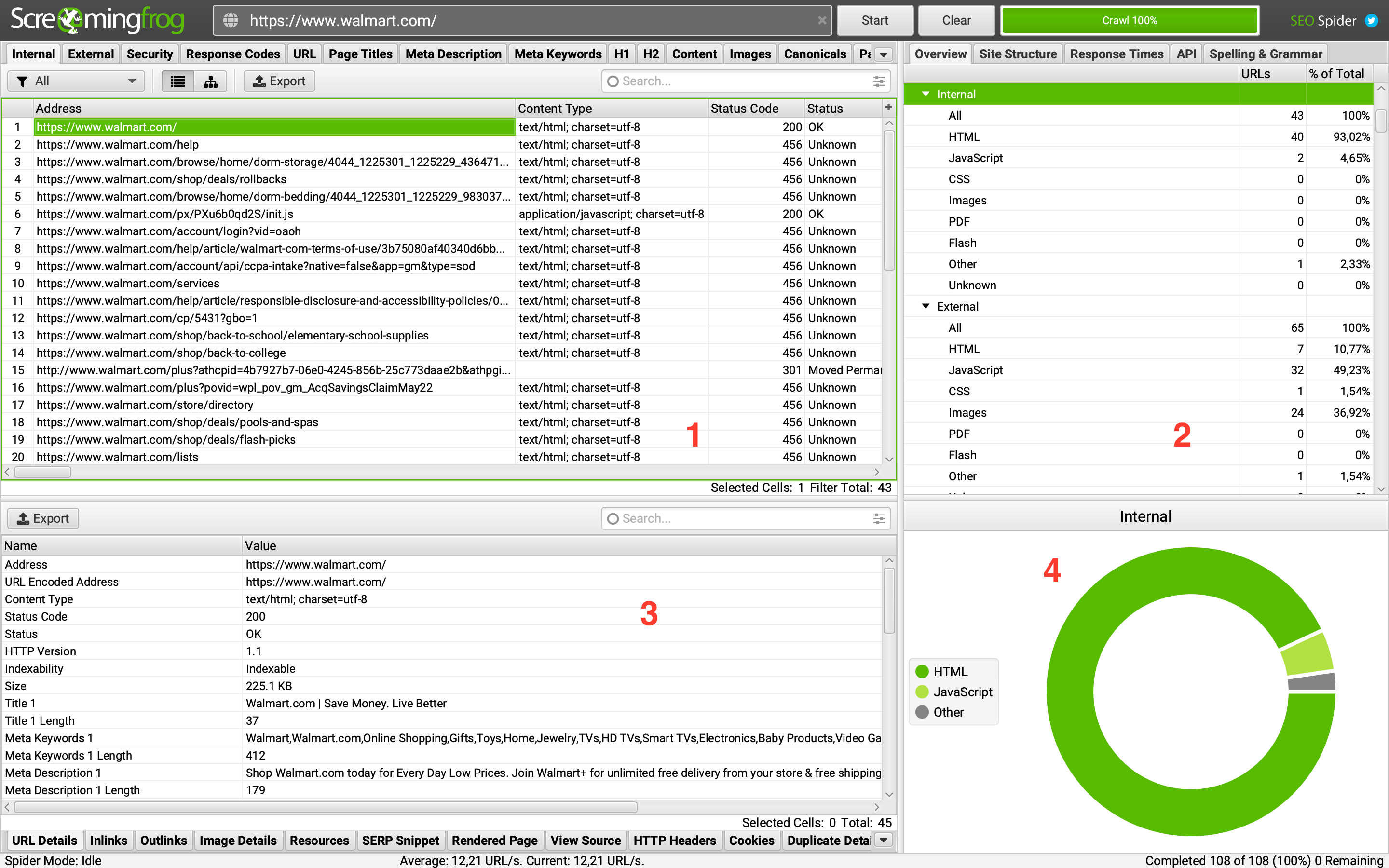Image resolution: width=1389 pixels, height=868 pixels.
Task: Open the Twitter bird icon link
Action: point(1372,21)
